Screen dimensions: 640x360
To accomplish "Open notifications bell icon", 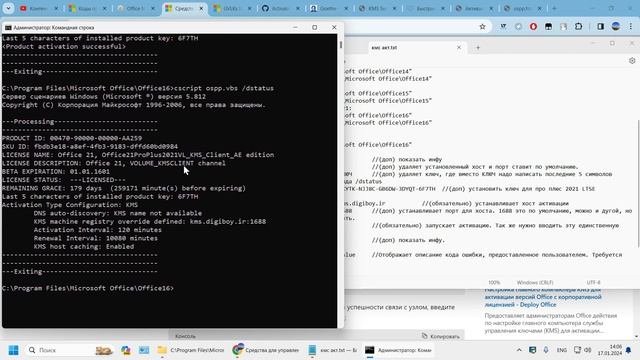I will tap(629, 350).
